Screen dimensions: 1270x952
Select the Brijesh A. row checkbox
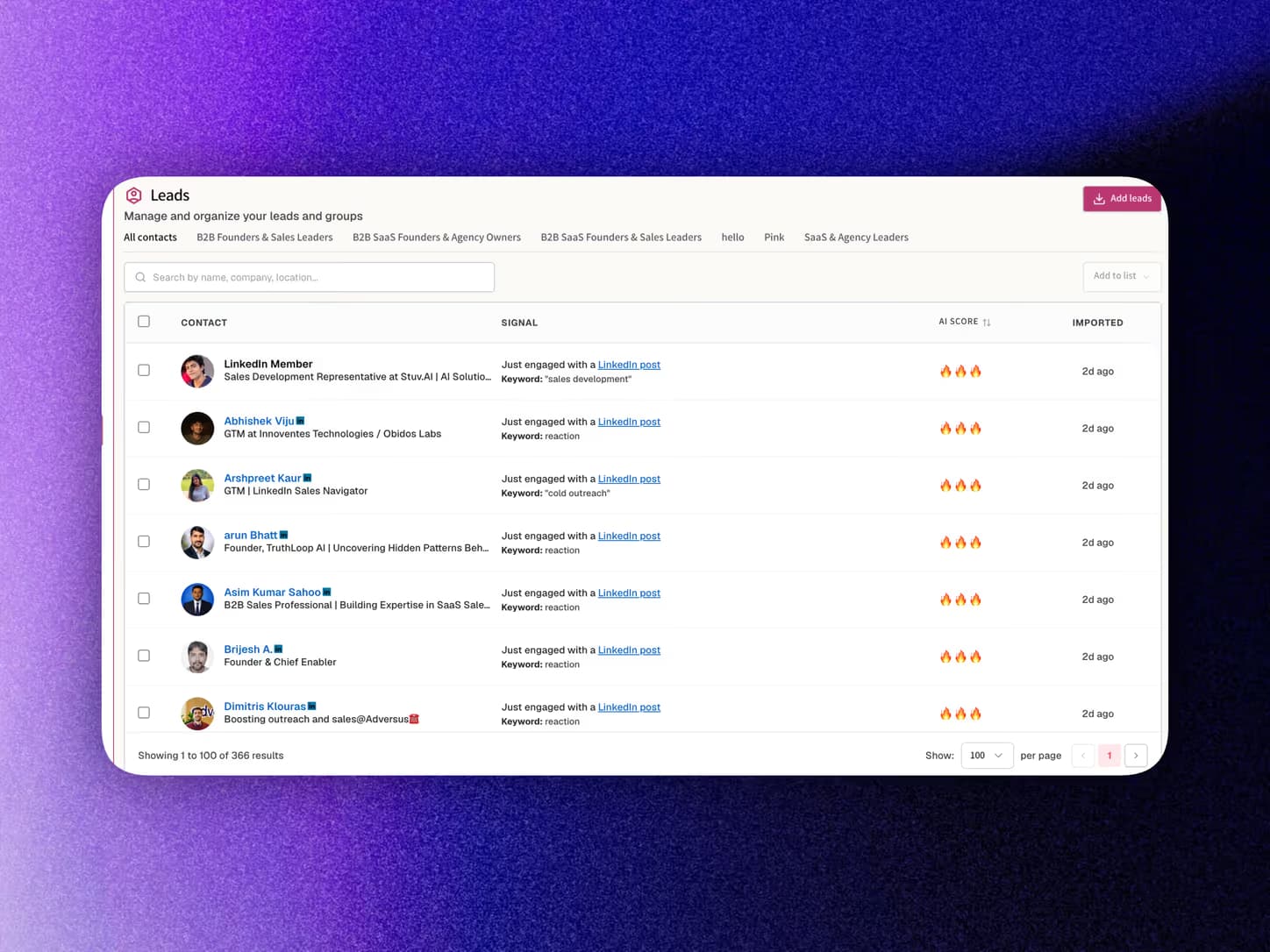(x=144, y=655)
